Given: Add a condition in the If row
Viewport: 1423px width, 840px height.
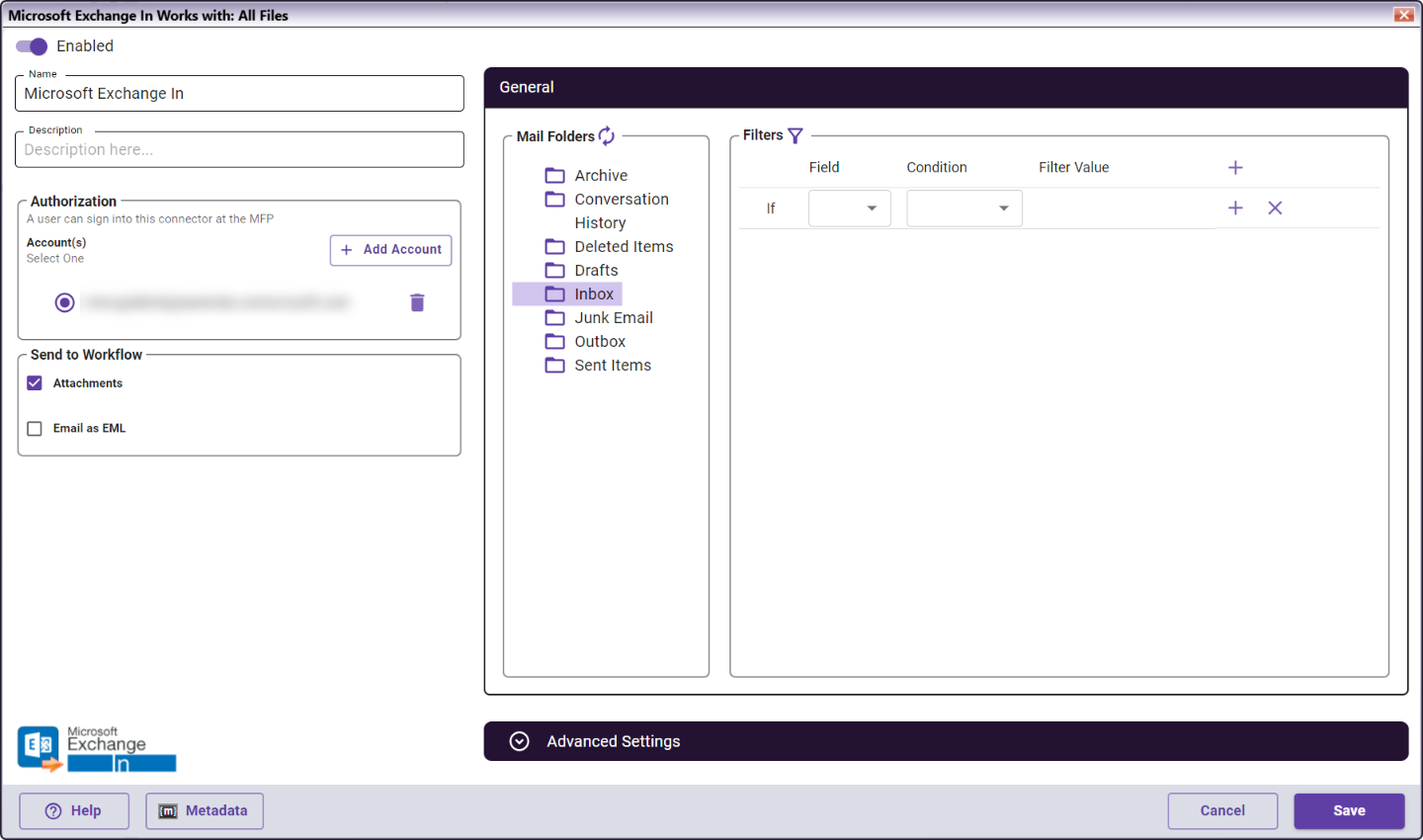Looking at the screenshot, I should tap(1235, 208).
